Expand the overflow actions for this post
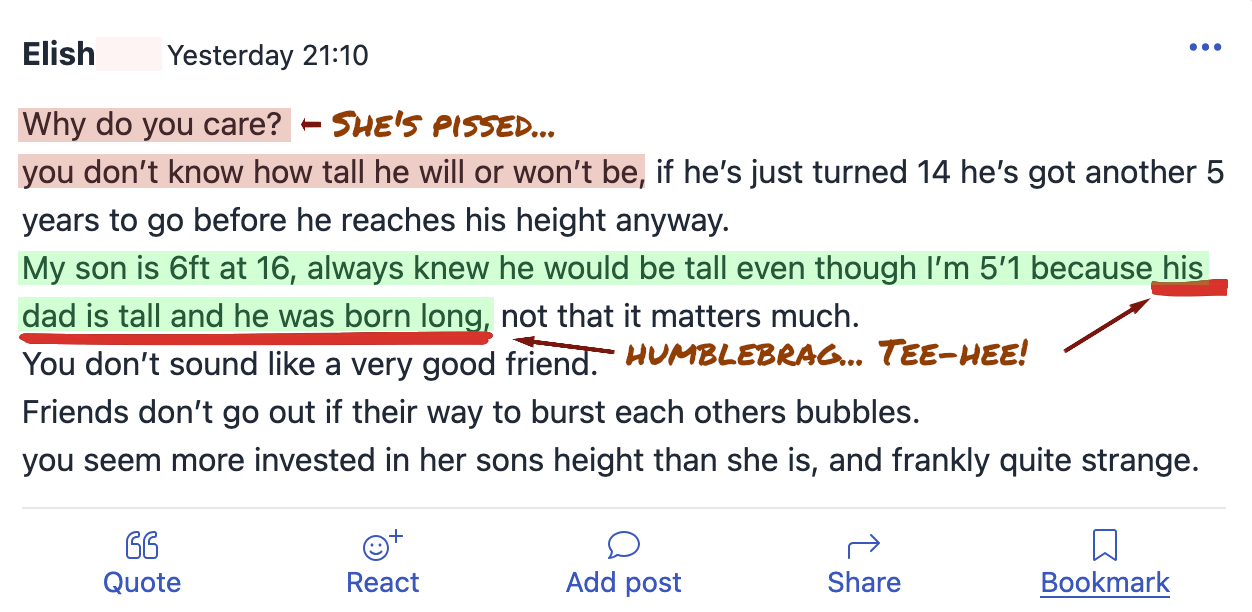Image resolution: width=1252 pixels, height=612 pixels. pos(1205,46)
